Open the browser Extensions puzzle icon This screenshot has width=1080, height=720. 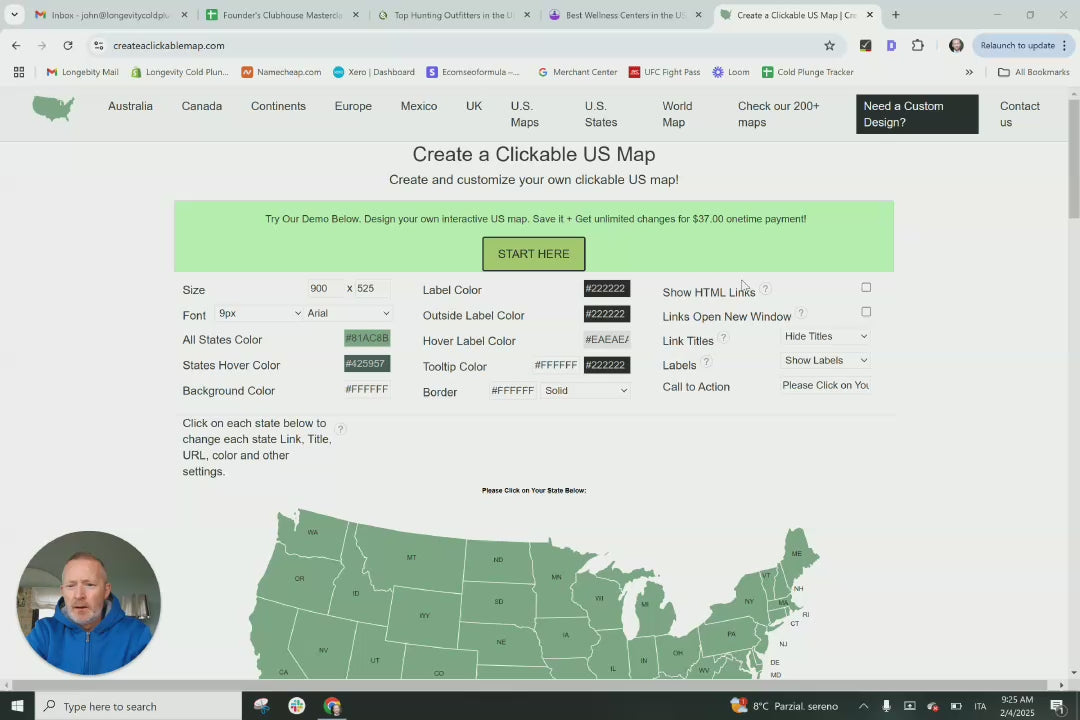tap(917, 45)
